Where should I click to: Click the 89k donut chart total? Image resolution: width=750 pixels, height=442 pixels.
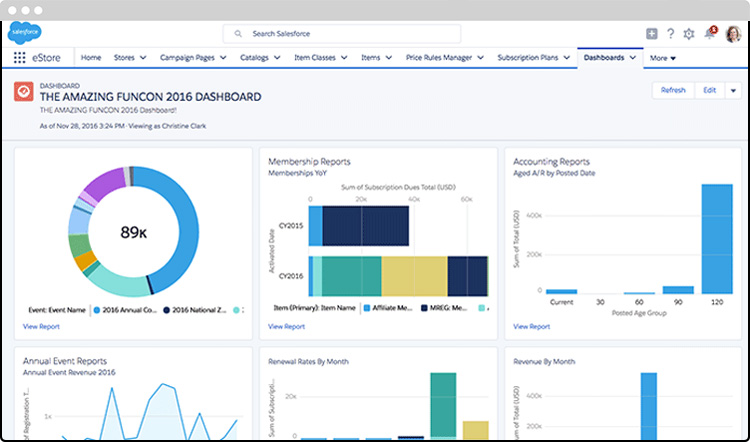pyautogui.click(x=133, y=232)
